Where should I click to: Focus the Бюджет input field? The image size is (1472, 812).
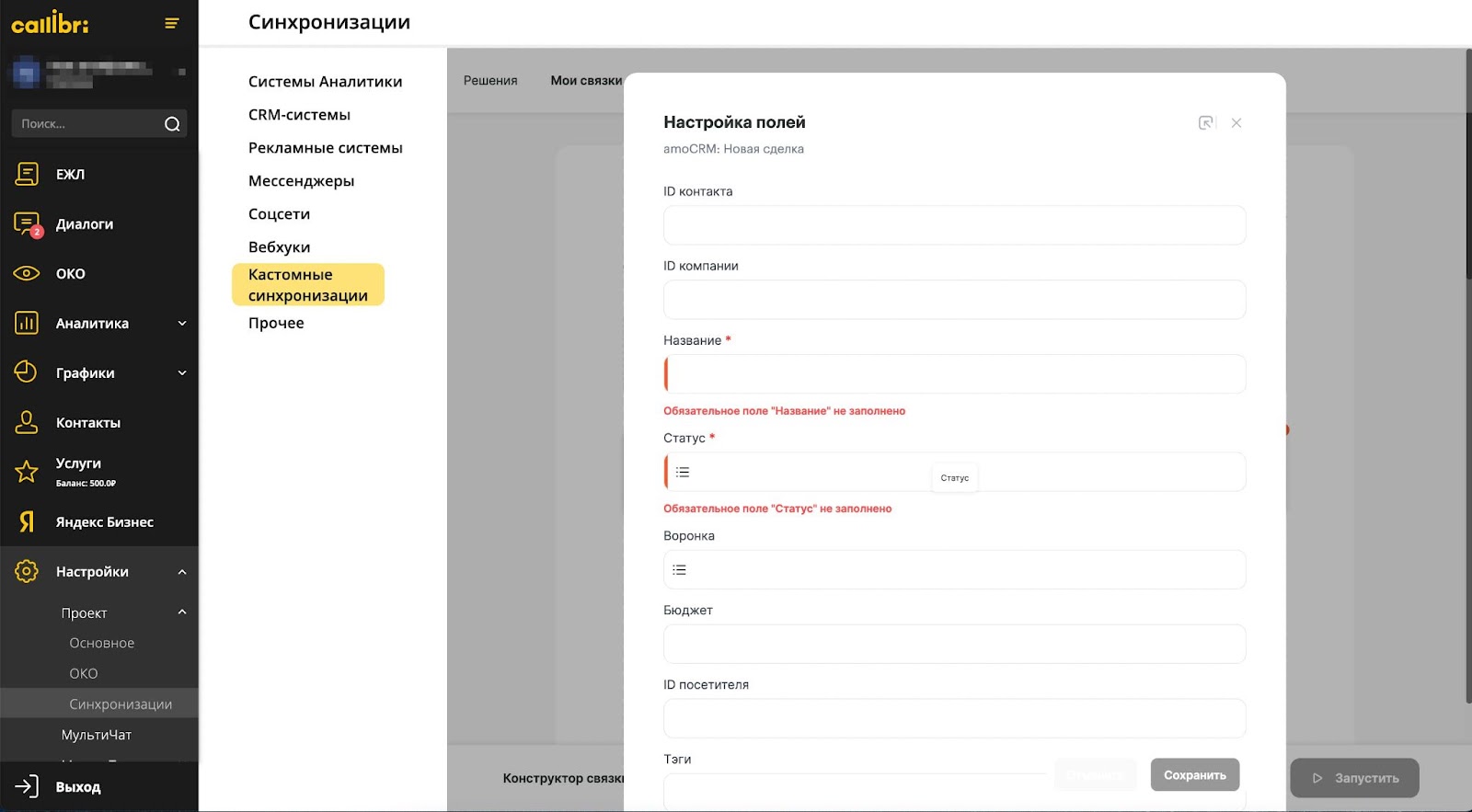coord(955,644)
